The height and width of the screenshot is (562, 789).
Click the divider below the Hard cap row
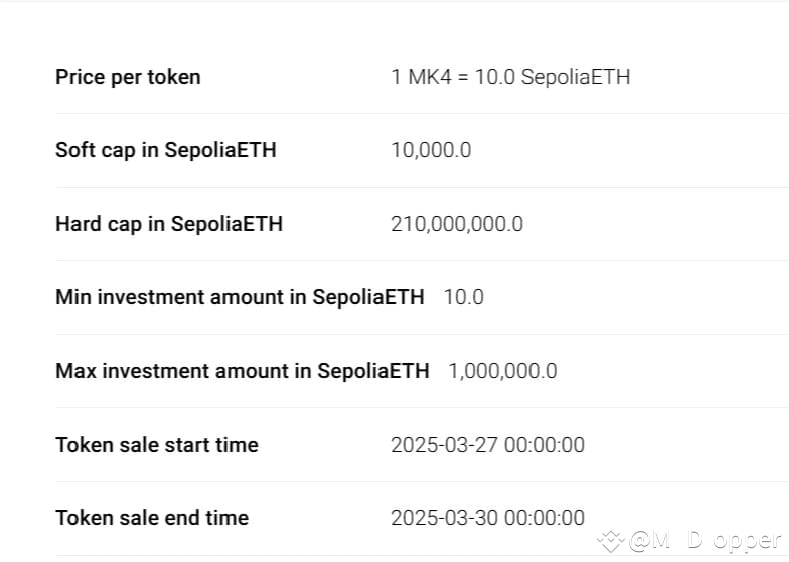422,261
